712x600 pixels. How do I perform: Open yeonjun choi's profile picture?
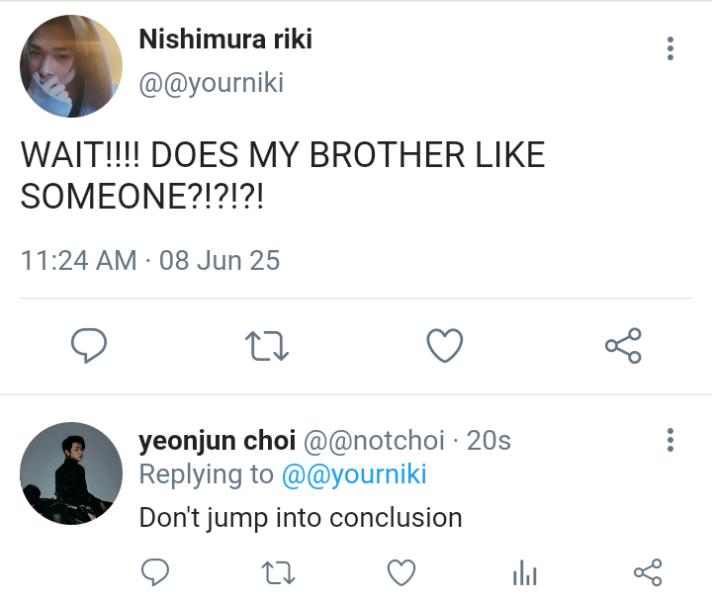pyautogui.click(x=71, y=474)
